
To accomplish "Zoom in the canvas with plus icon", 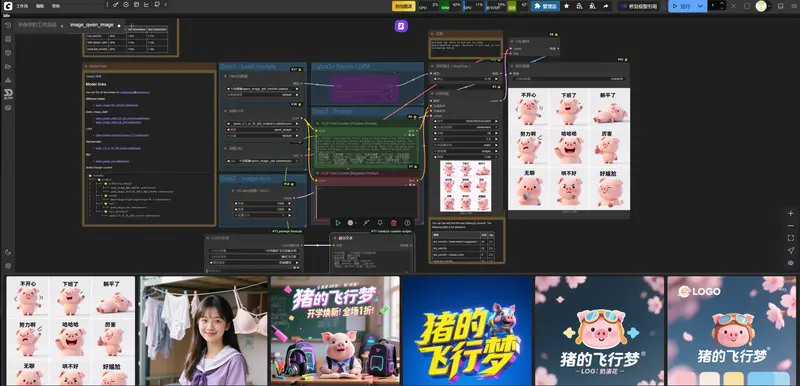I will [x=791, y=213].
